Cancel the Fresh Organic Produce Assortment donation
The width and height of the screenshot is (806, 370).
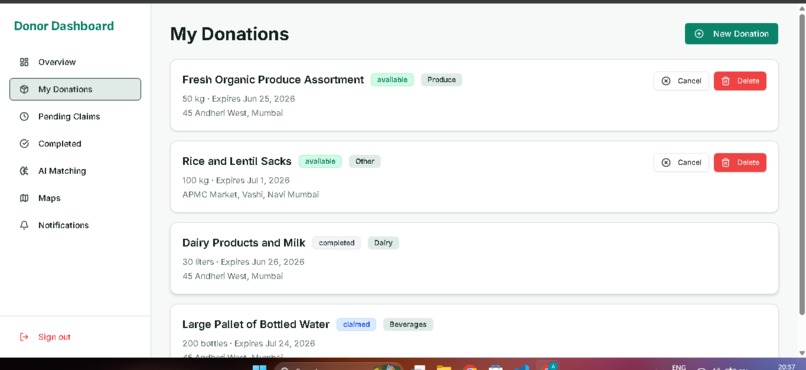click(681, 81)
